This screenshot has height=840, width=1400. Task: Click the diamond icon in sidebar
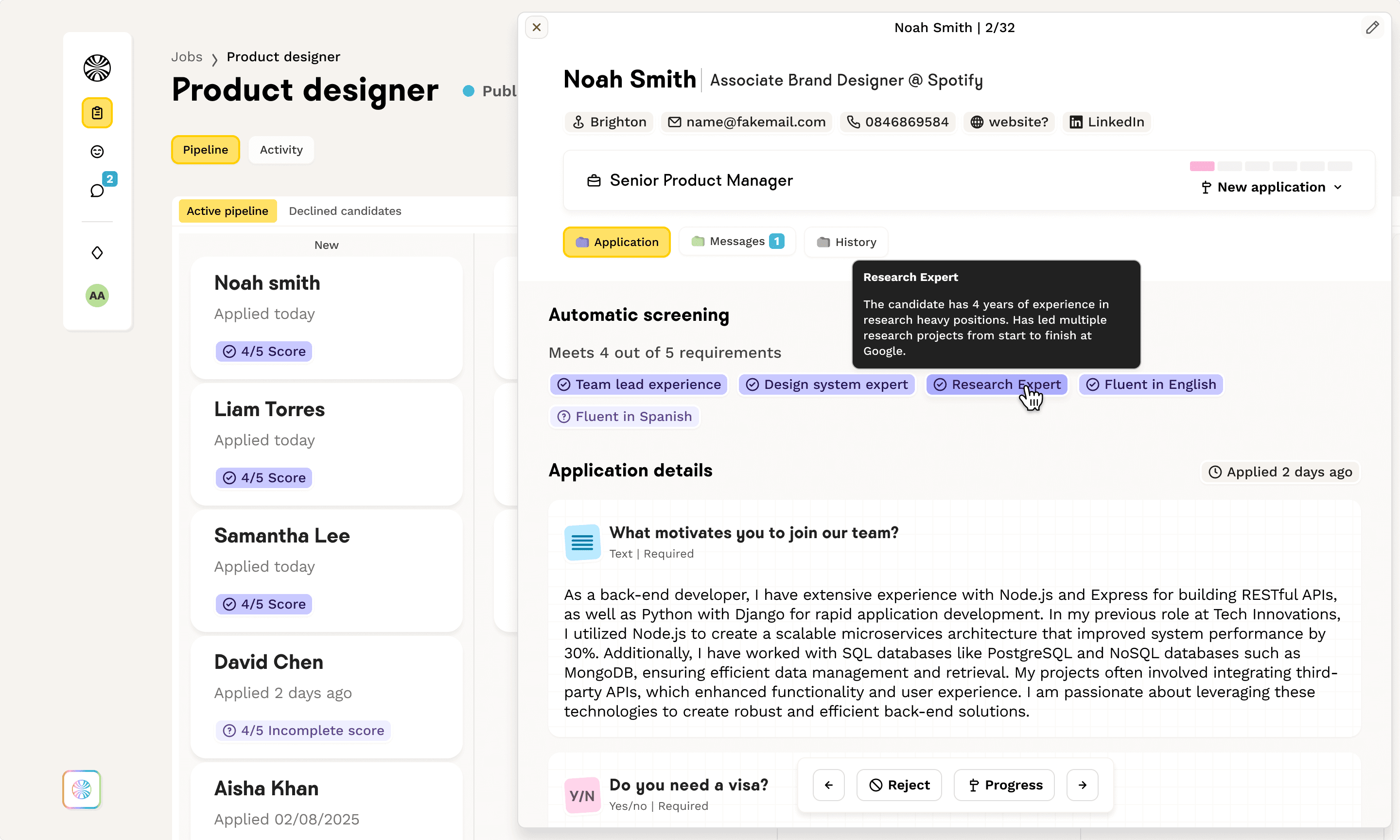(97, 252)
